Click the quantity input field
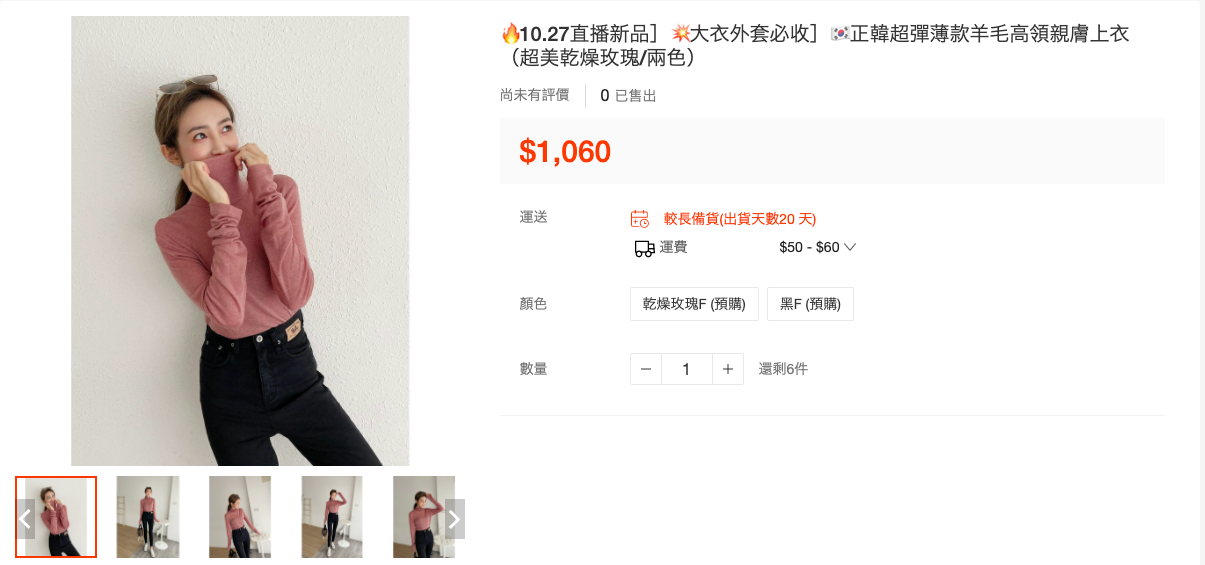 687,369
